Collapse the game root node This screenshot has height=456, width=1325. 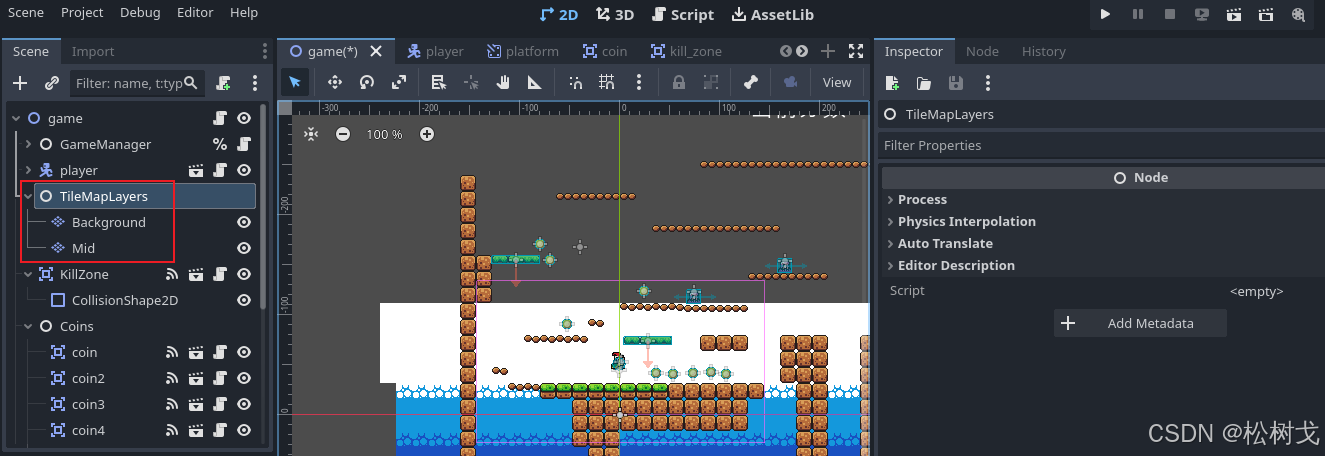pyautogui.click(x=16, y=118)
